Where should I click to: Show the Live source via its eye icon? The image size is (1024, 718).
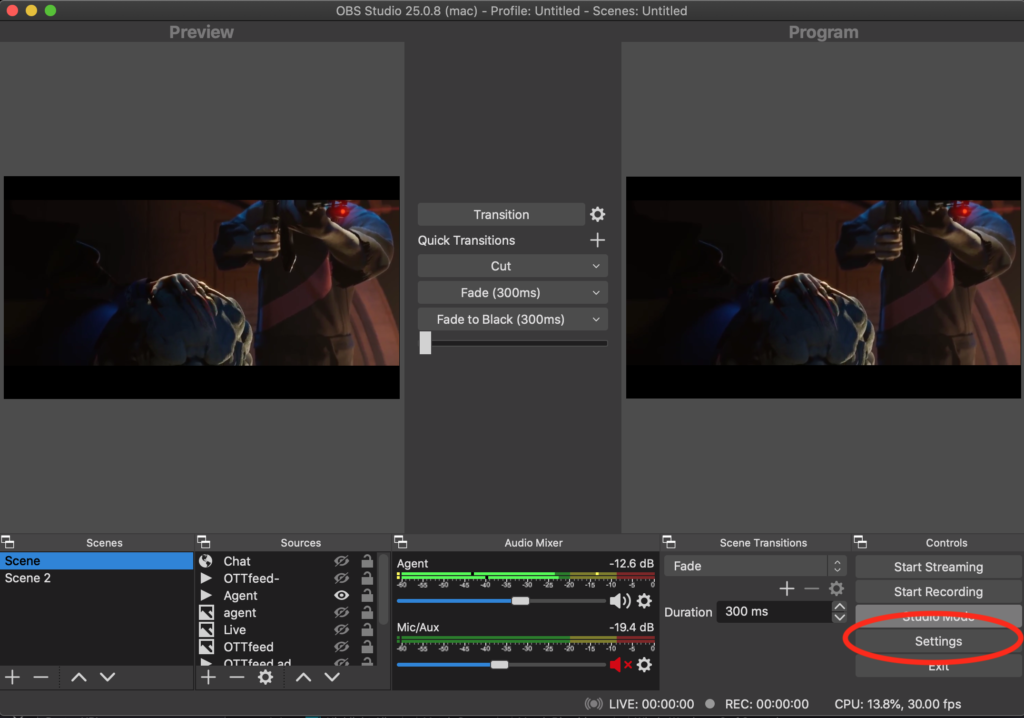coord(341,629)
